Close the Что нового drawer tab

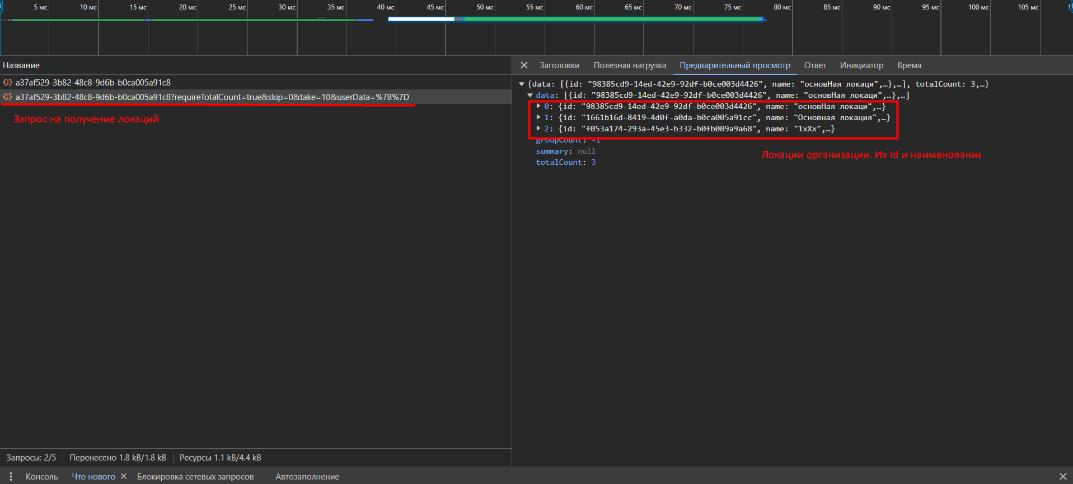[x=124, y=476]
